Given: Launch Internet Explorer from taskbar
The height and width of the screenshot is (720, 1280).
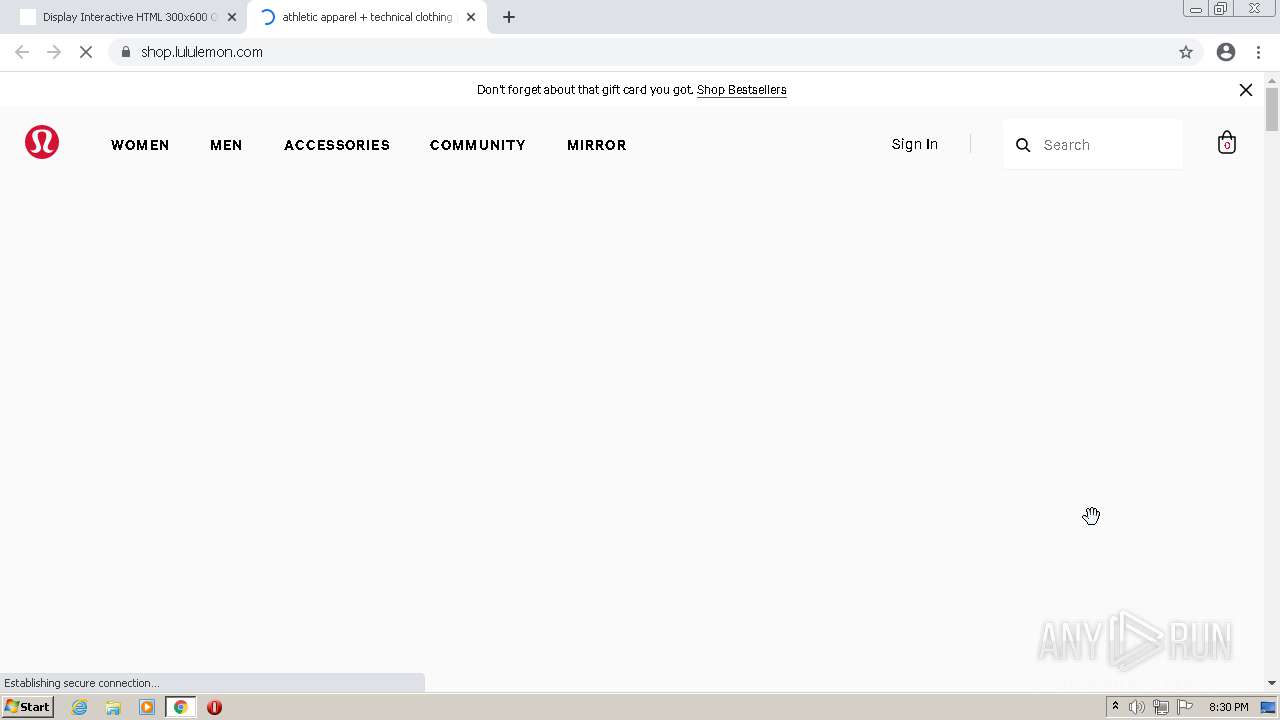Looking at the screenshot, I should (80, 707).
